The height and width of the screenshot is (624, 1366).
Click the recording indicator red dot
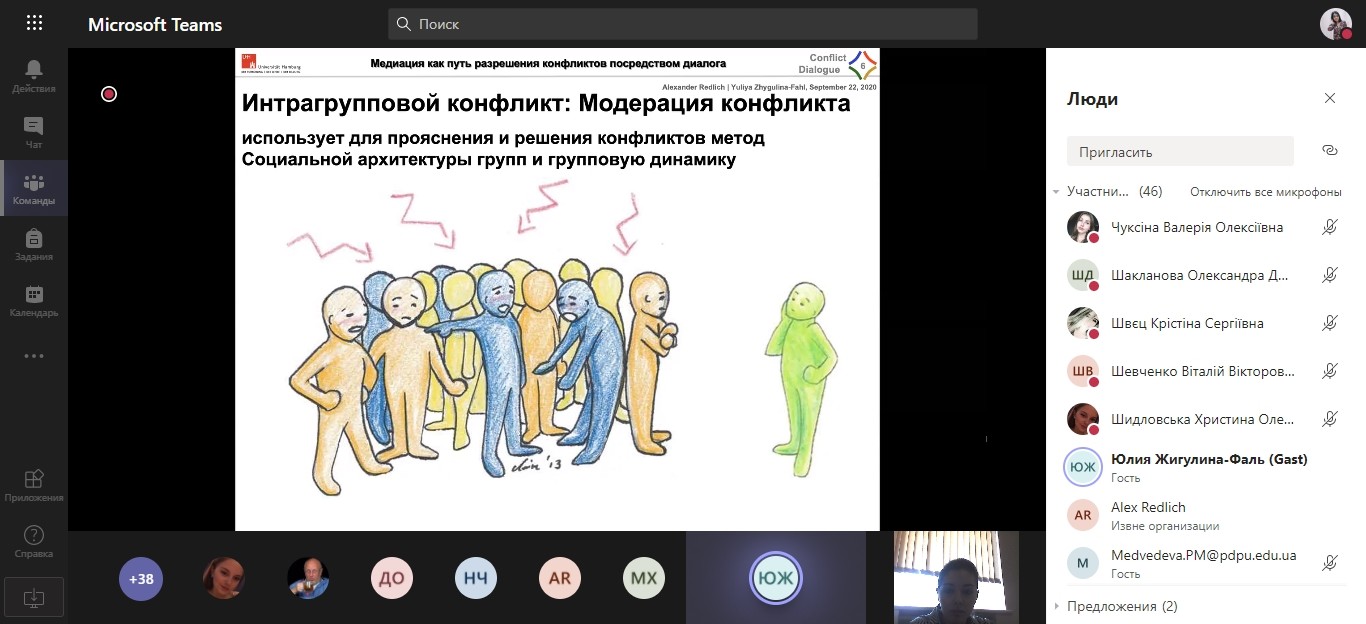(109, 94)
